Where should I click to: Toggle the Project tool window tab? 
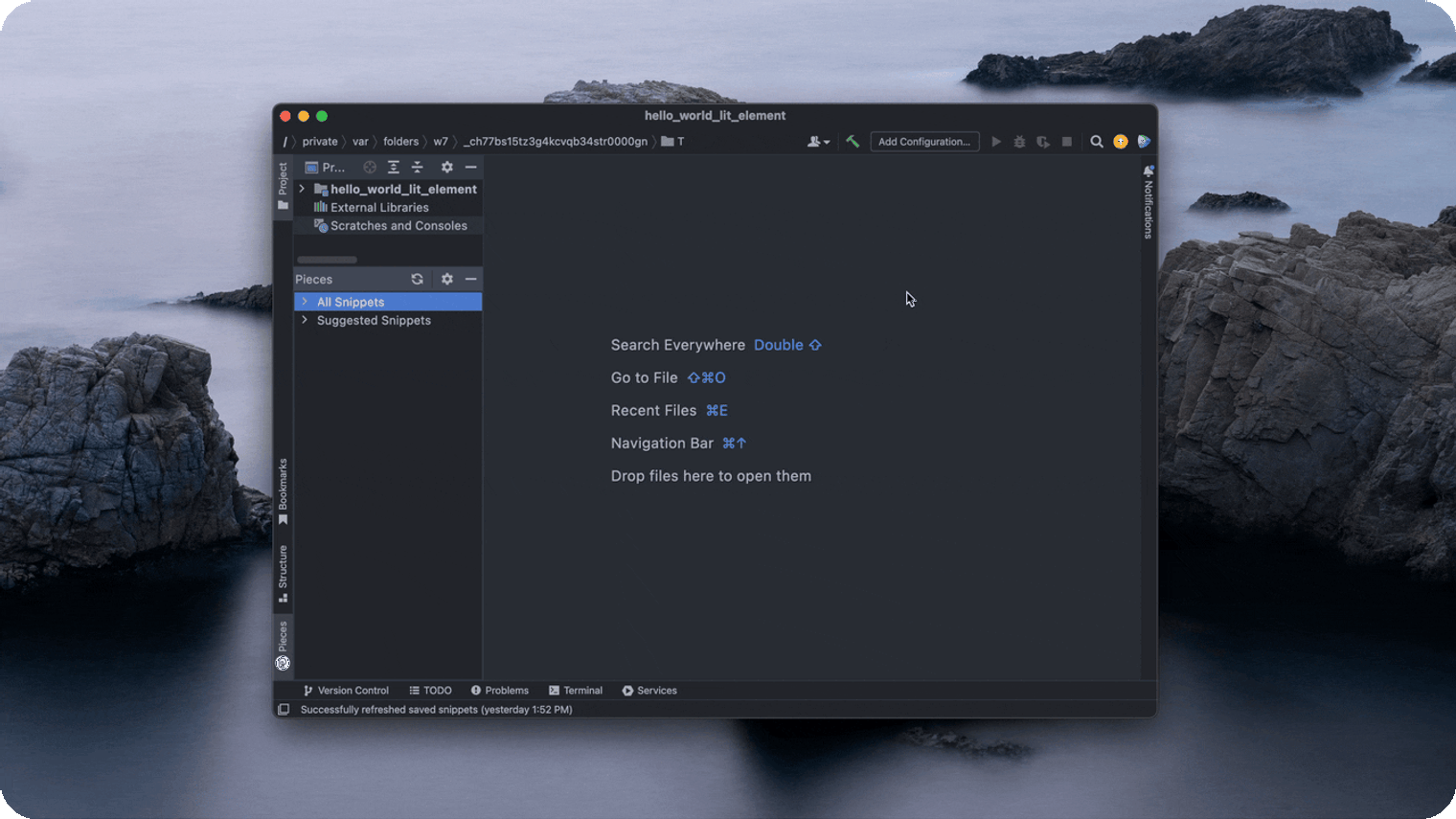(x=283, y=187)
